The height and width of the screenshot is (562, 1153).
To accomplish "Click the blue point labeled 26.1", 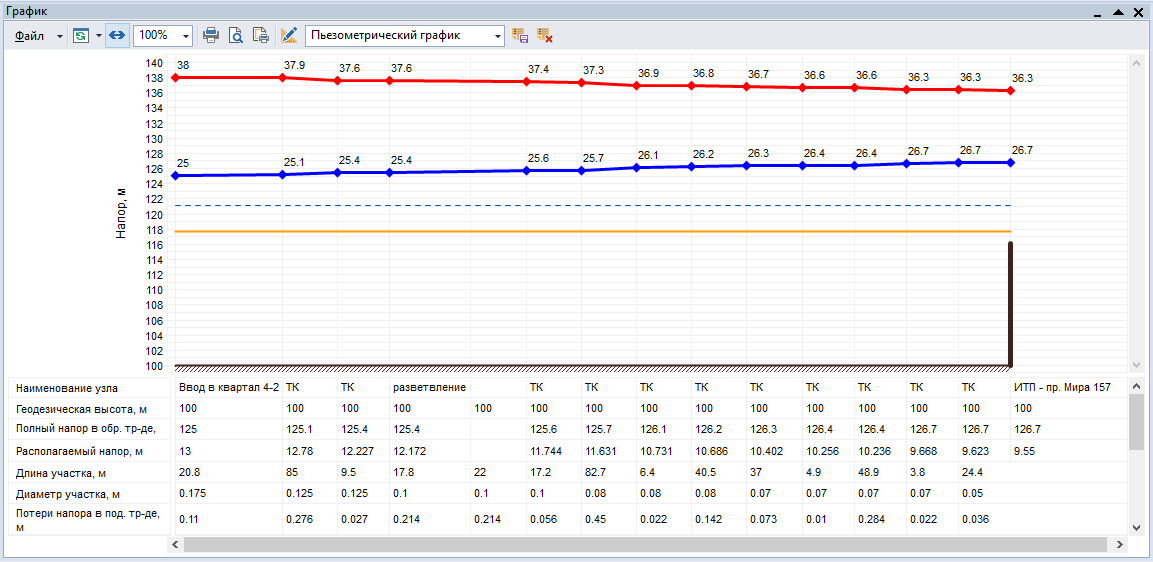I will (637, 168).
